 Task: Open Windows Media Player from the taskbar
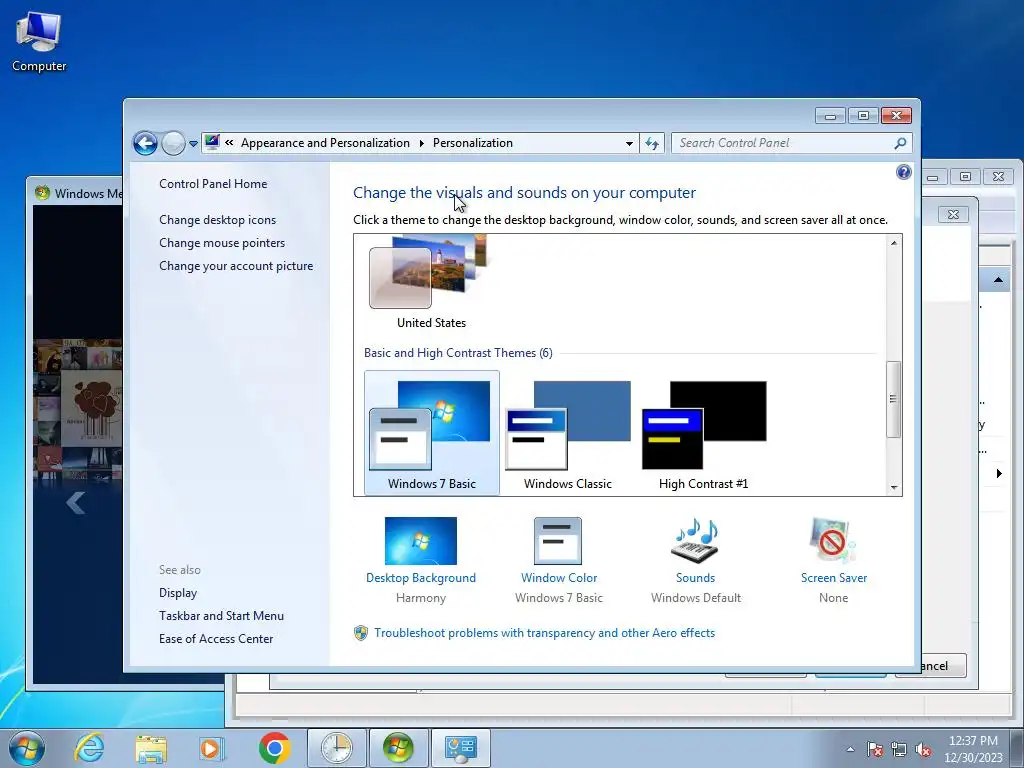212,748
